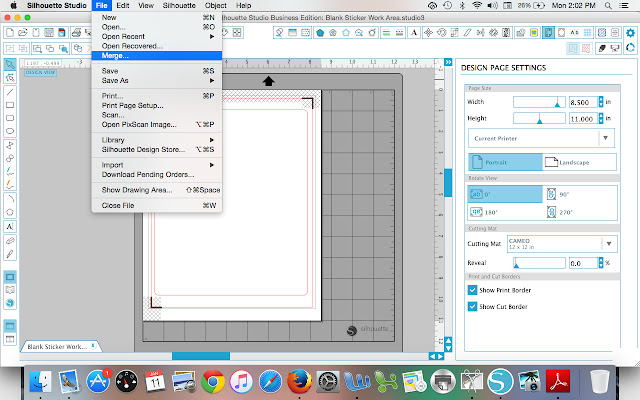Click the Width value stepper arrows

coord(601,102)
